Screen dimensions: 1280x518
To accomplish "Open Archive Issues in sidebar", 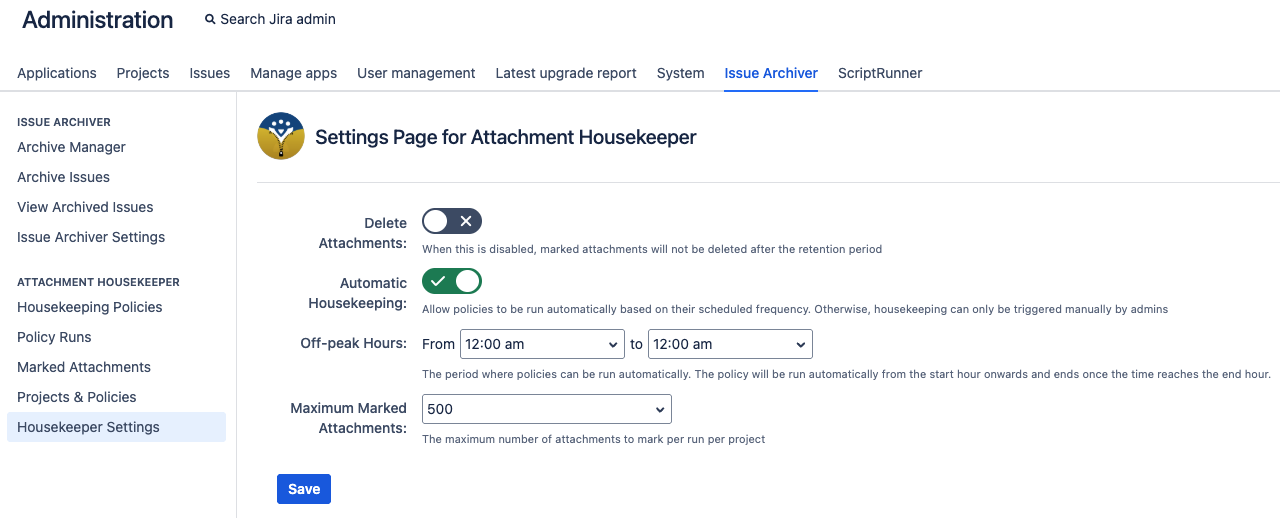I will click(x=63, y=177).
